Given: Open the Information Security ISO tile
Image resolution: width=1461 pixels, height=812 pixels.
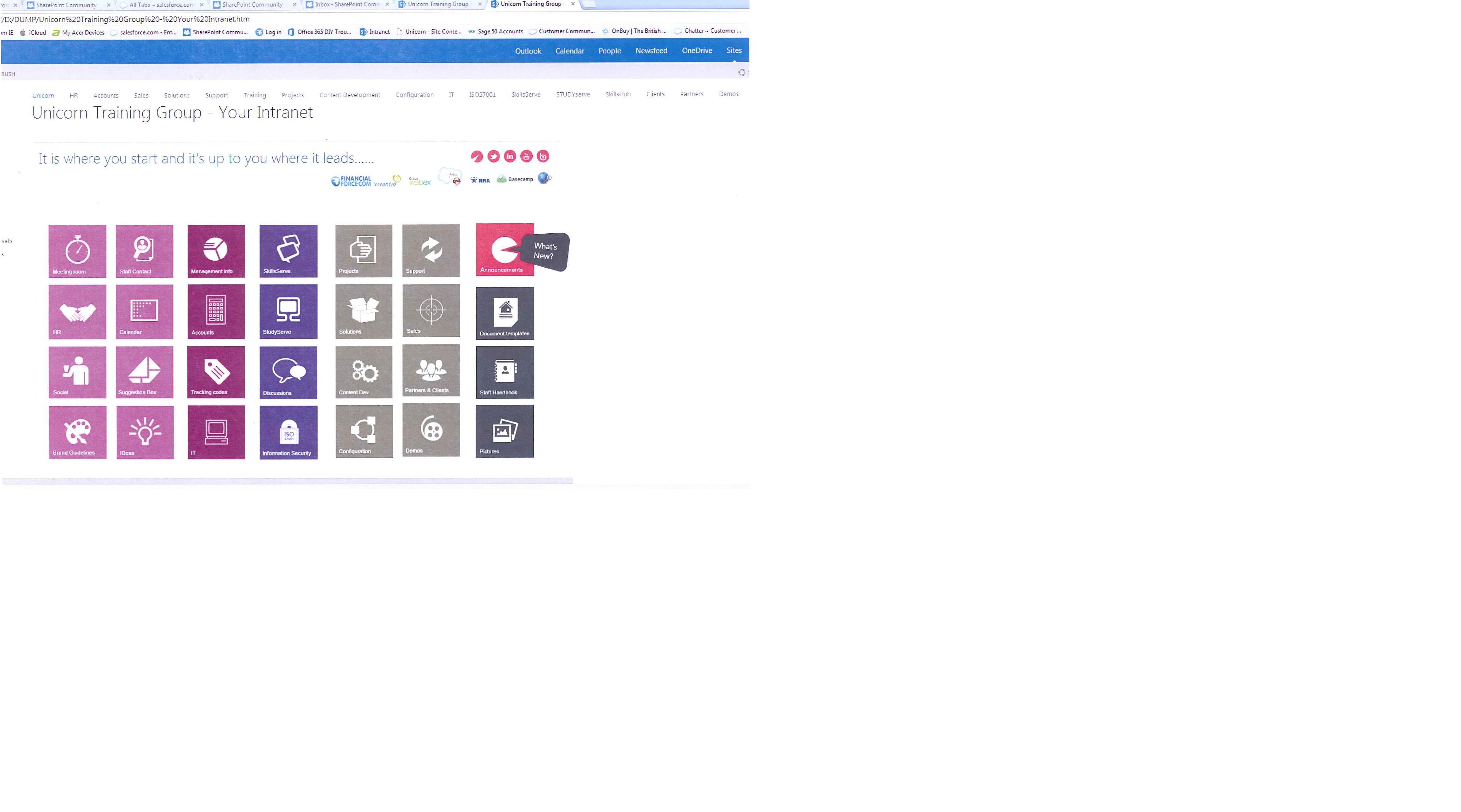Looking at the screenshot, I should (288, 432).
